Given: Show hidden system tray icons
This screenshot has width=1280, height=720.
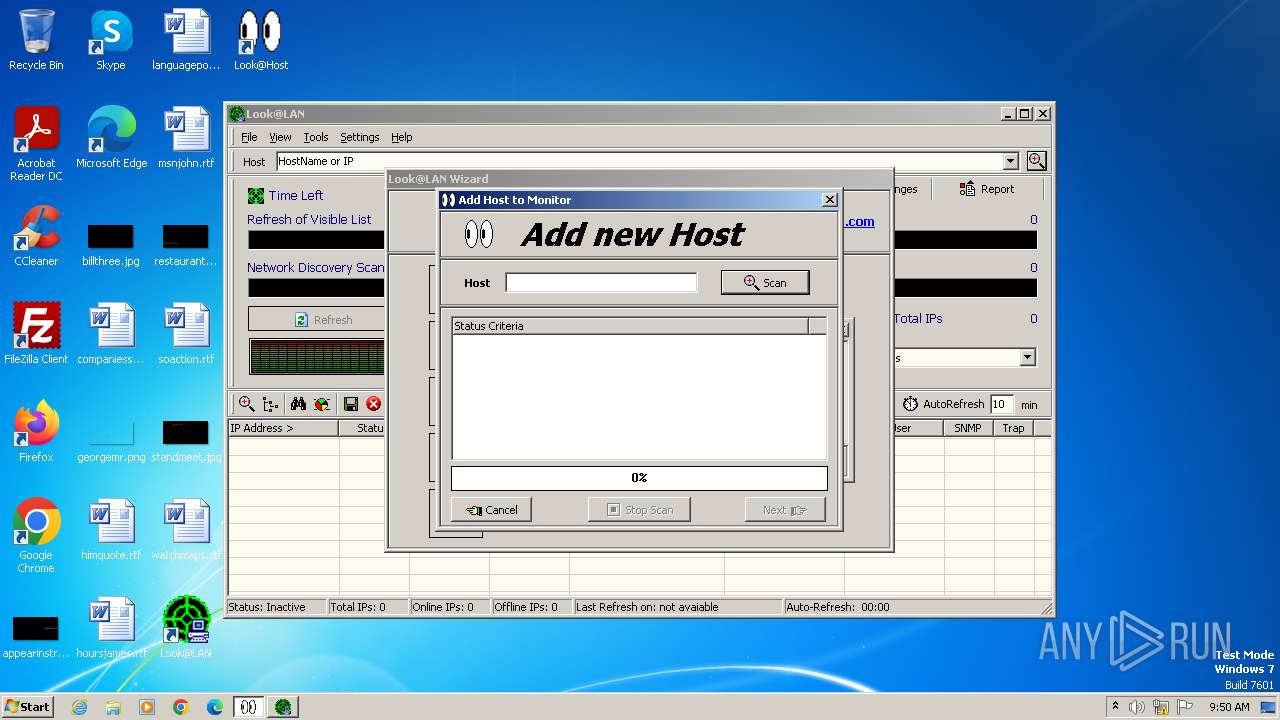Looking at the screenshot, I should (x=1115, y=707).
